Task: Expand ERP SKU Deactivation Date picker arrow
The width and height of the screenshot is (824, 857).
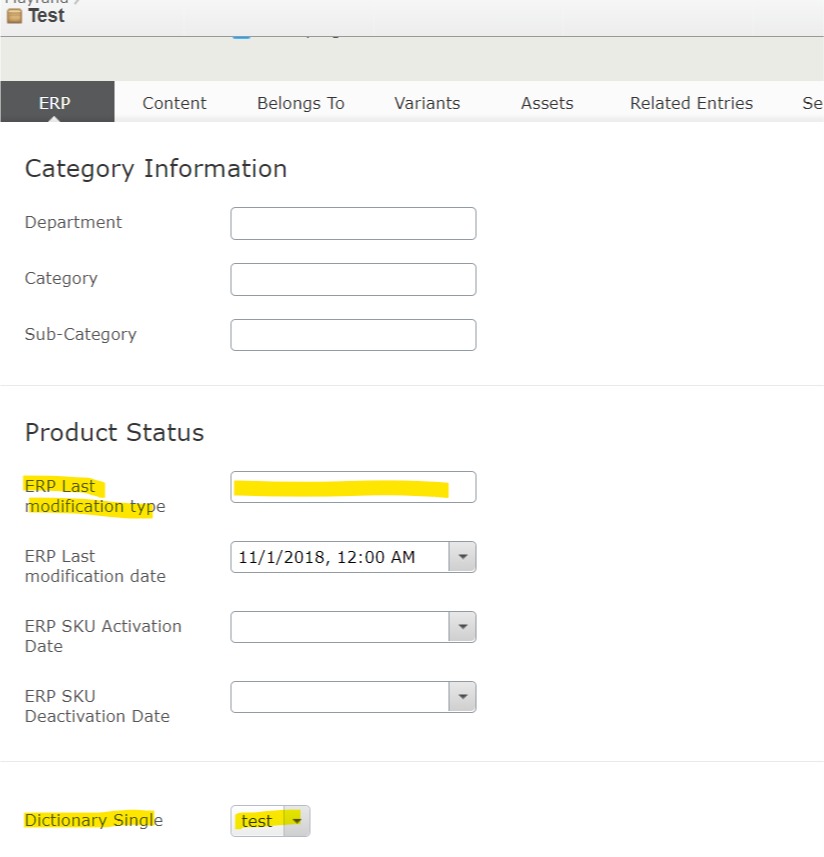Action: [462, 697]
